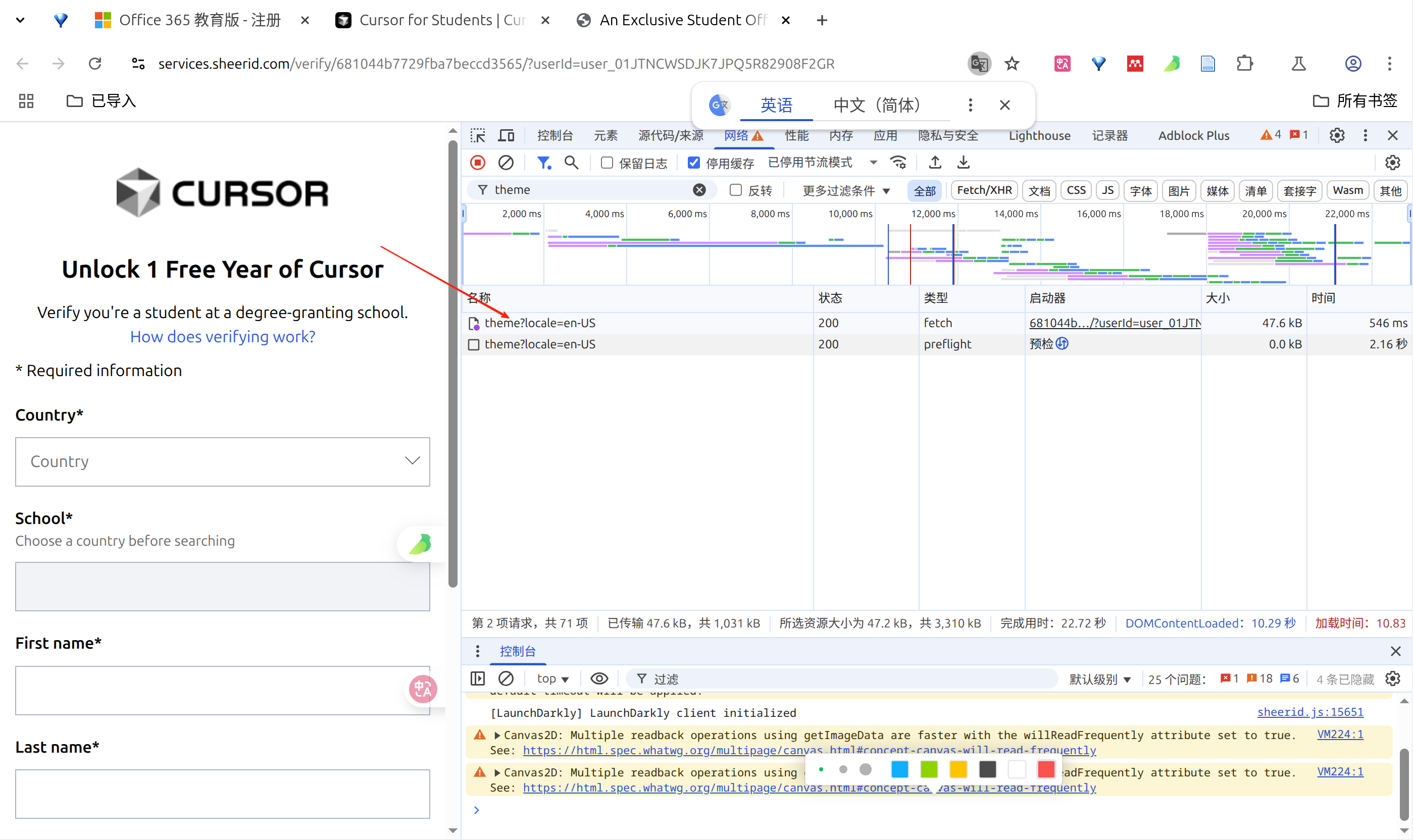Pick the green color swatch
This screenshot has width=1413, height=840.
tap(929, 769)
